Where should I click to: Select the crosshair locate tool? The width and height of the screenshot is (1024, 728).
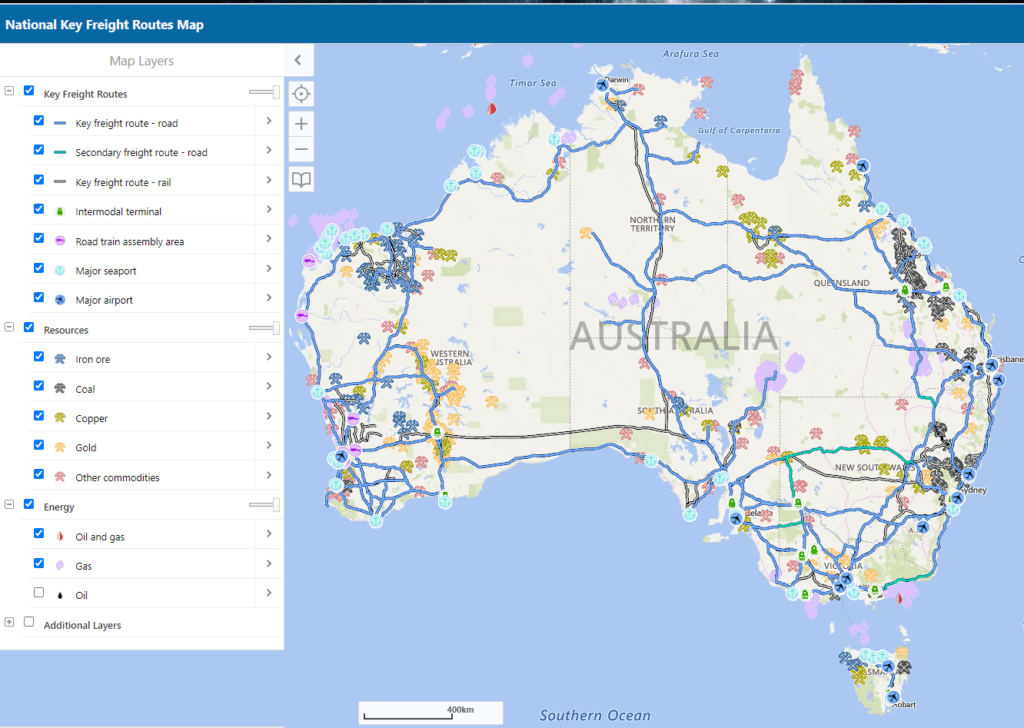pos(301,92)
